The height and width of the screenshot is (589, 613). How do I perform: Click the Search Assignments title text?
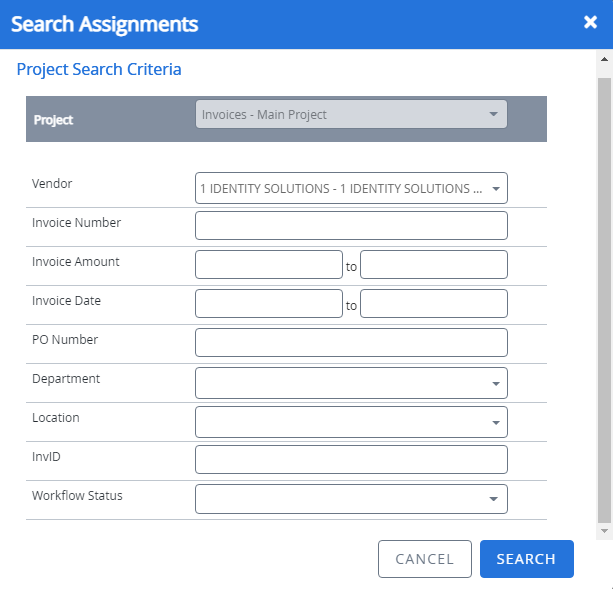104,24
